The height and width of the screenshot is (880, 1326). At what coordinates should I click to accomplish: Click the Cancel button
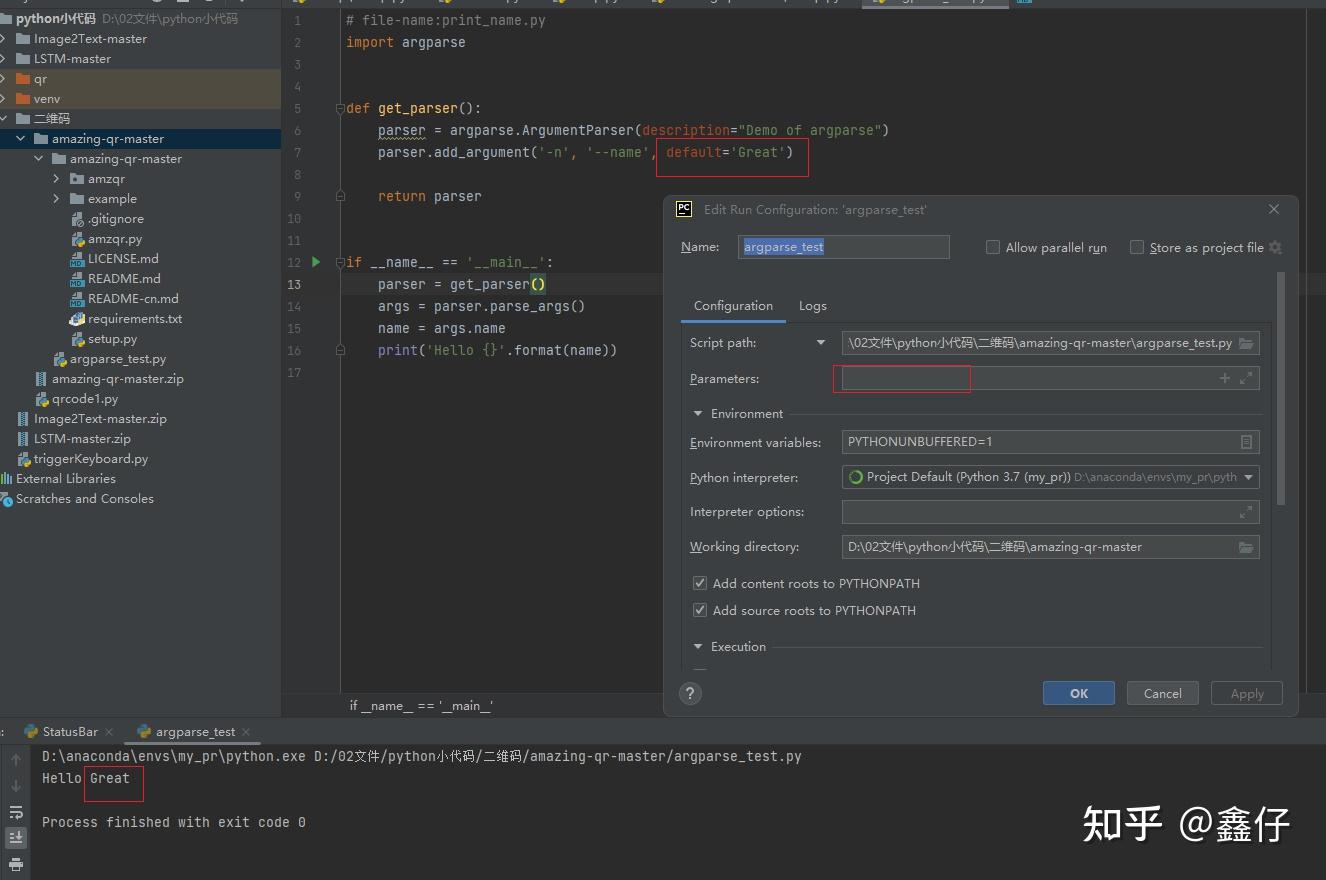tap(1162, 693)
